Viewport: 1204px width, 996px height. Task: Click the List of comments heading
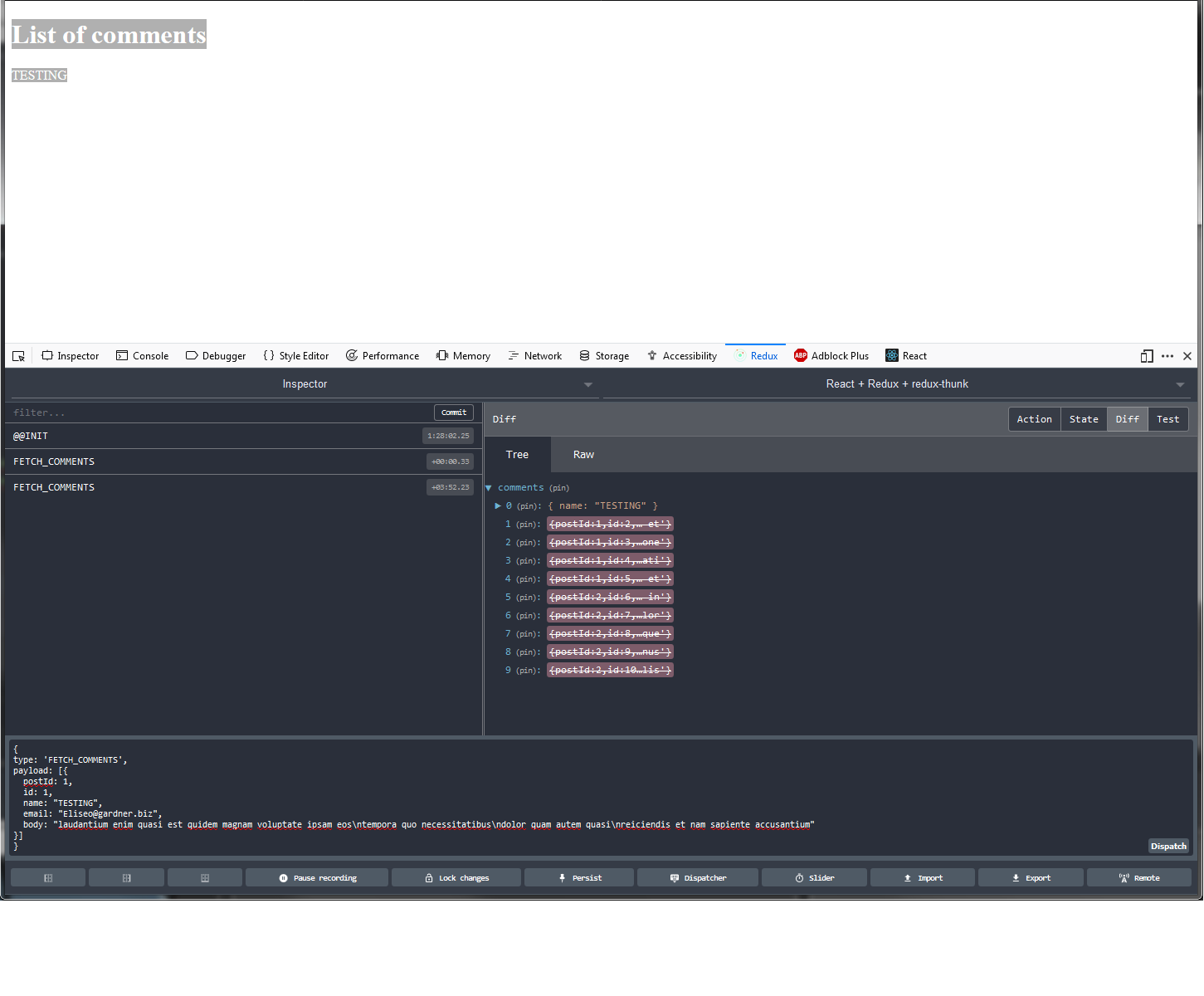(x=109, y=35)
